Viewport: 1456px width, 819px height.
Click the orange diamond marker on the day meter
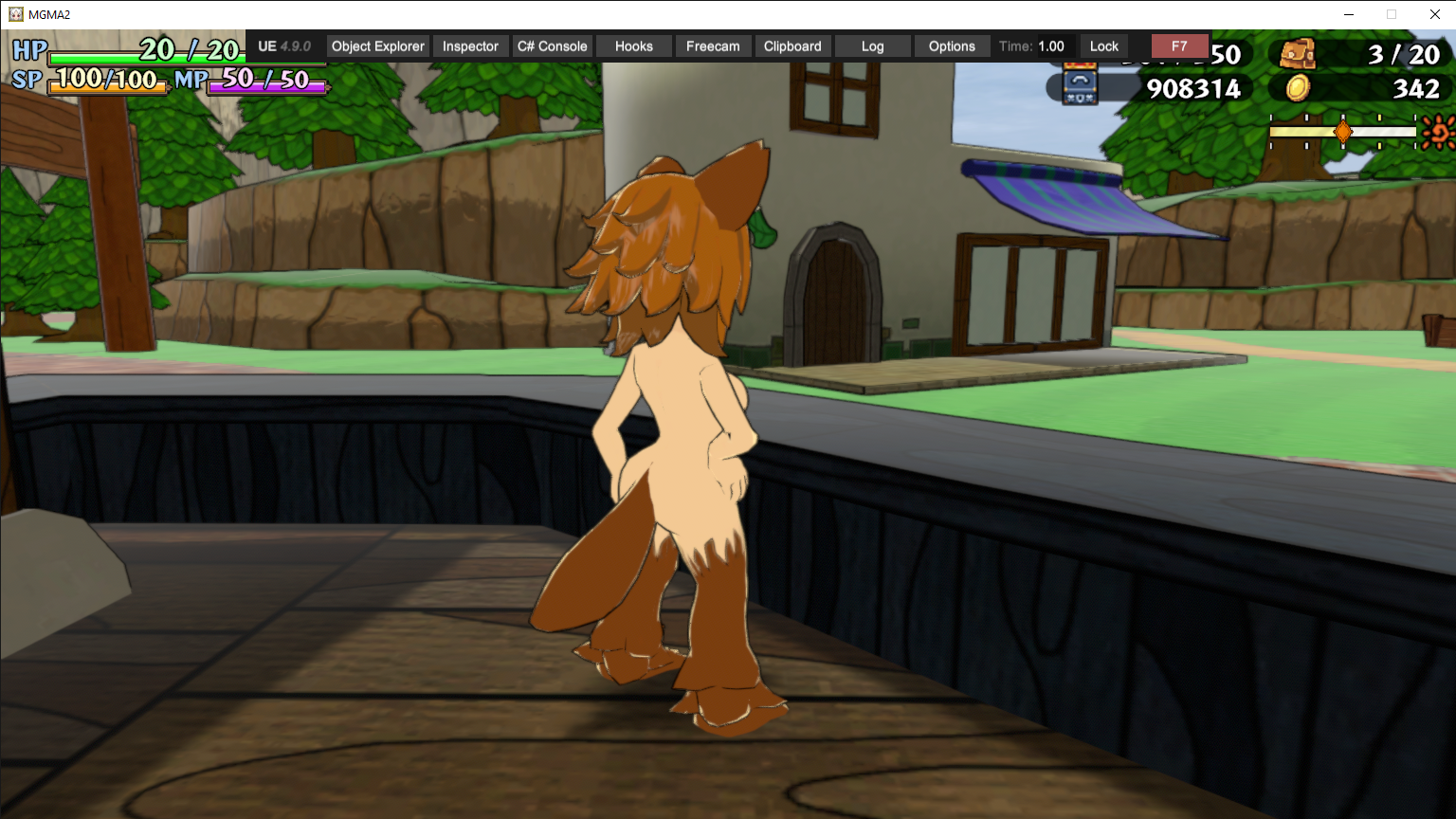[1343, 132]
